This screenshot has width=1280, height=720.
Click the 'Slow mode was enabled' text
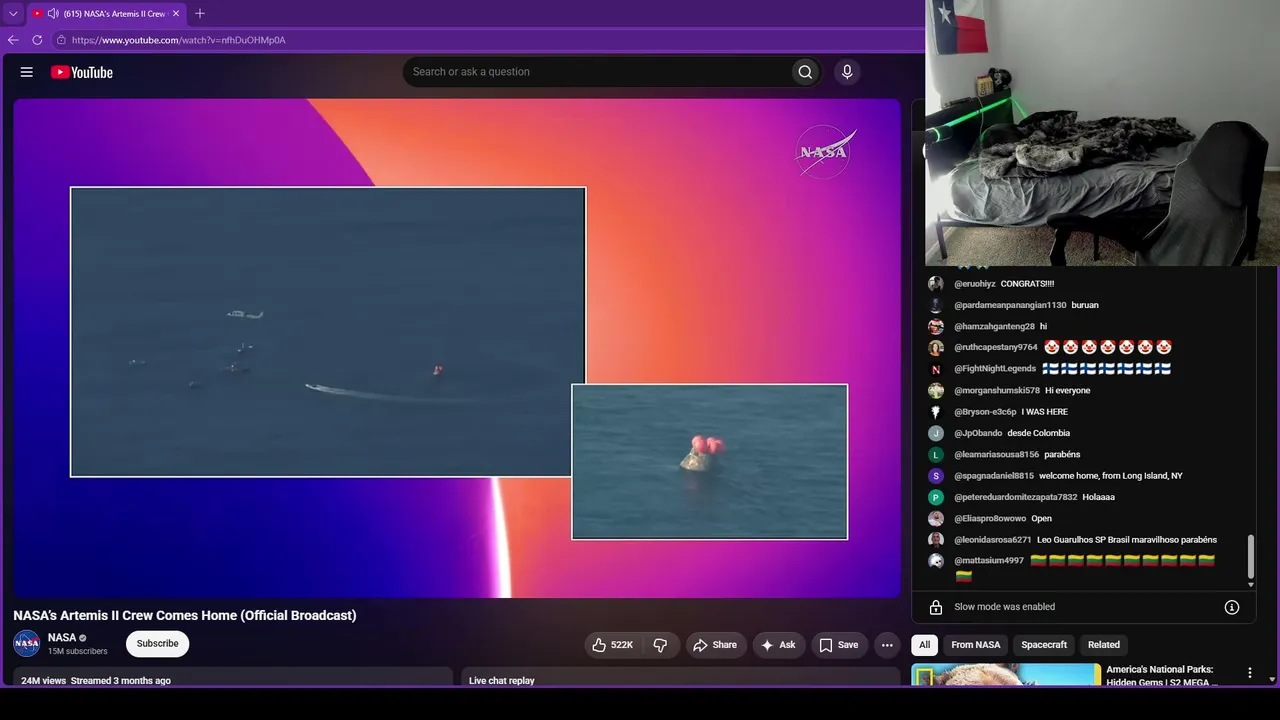point(1004,607)
